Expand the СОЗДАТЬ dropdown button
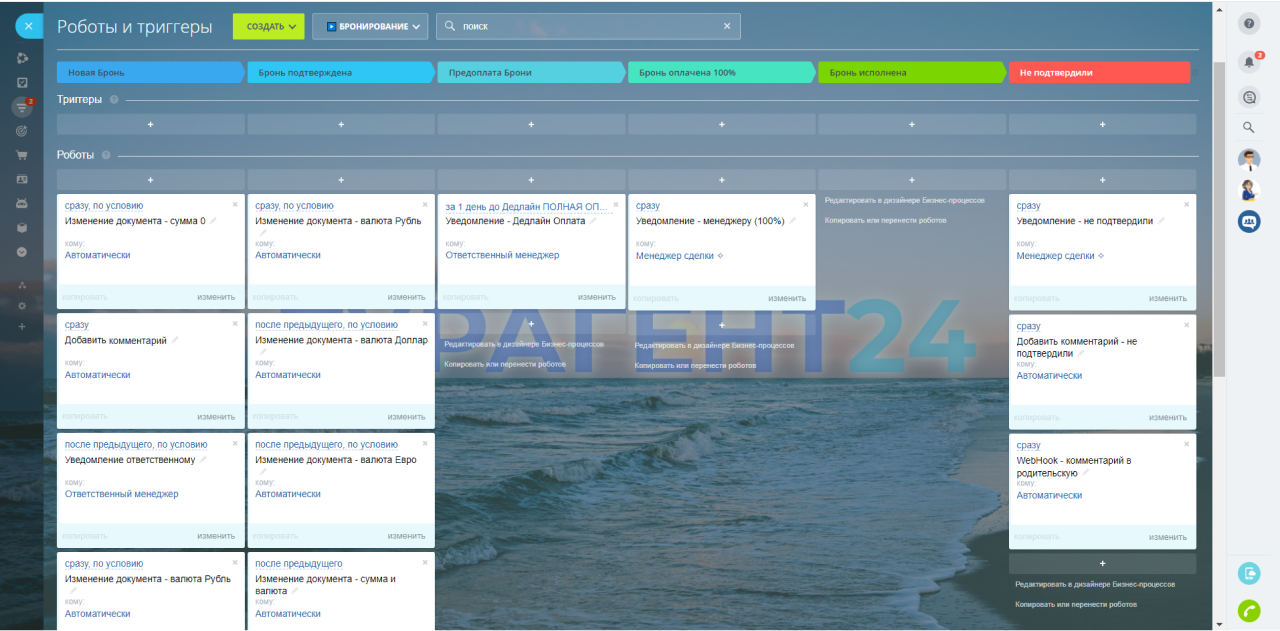 (x=268, y=26)
